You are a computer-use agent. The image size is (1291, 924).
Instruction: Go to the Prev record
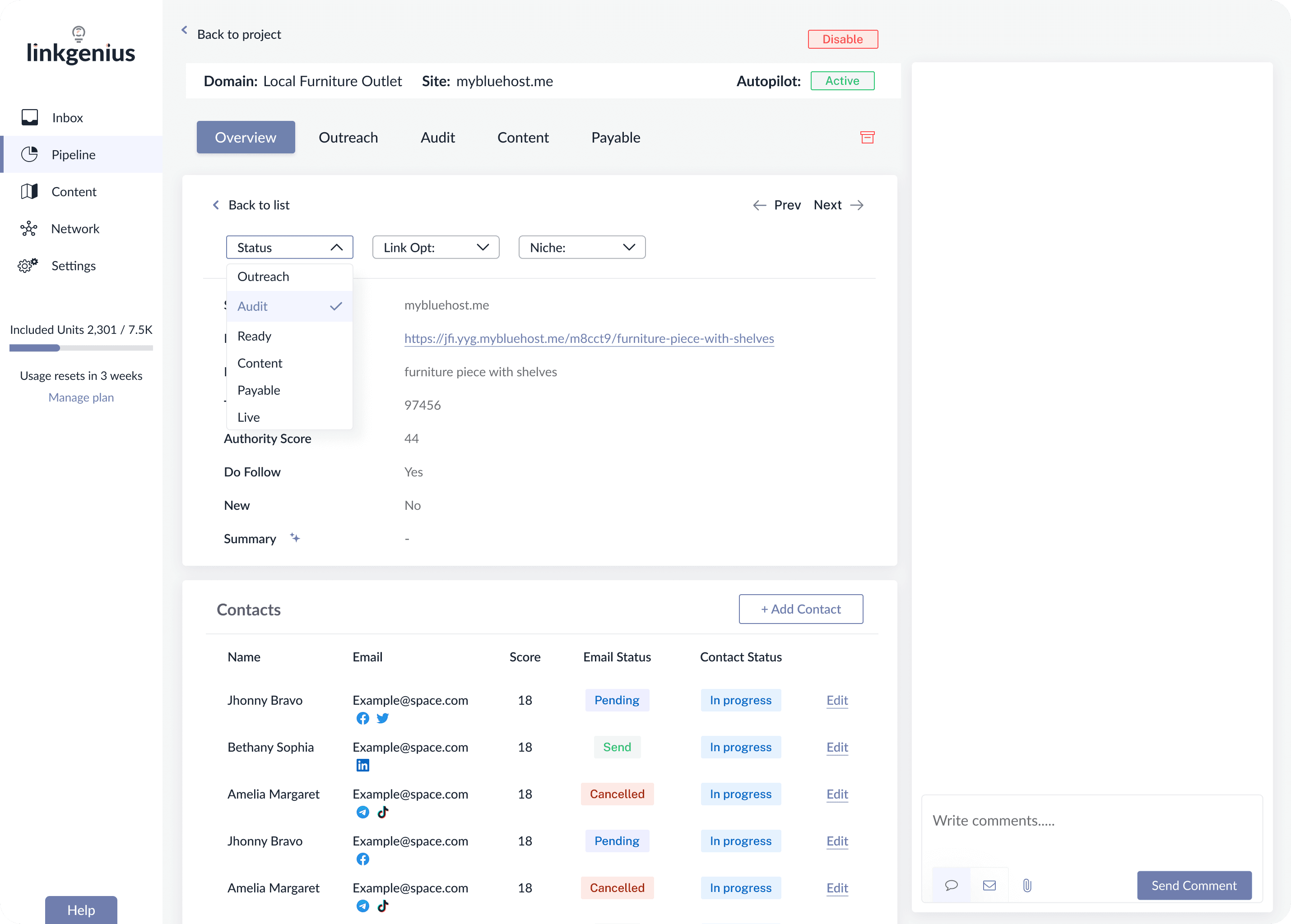[x=777, y=205]
